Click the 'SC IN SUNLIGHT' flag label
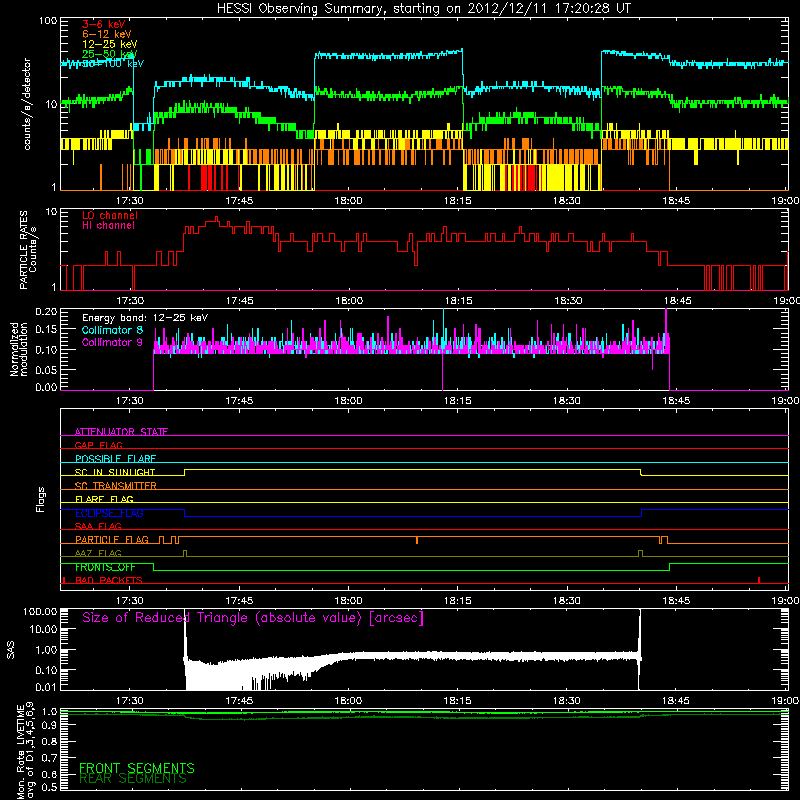Viewport: 800px width, 800px height. coord(115,472)
